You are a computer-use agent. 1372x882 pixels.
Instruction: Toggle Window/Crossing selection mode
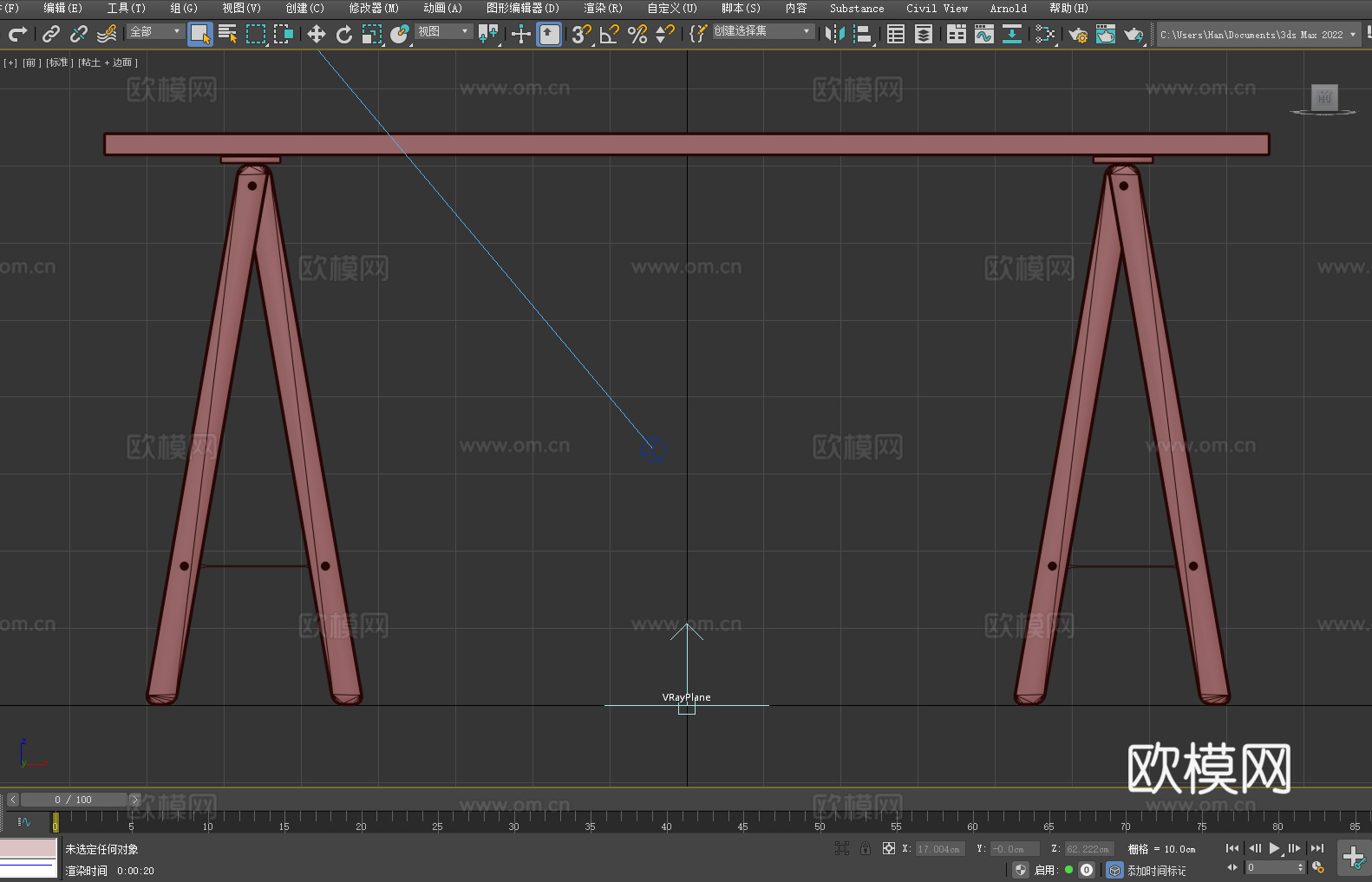(x=284, y=34)
